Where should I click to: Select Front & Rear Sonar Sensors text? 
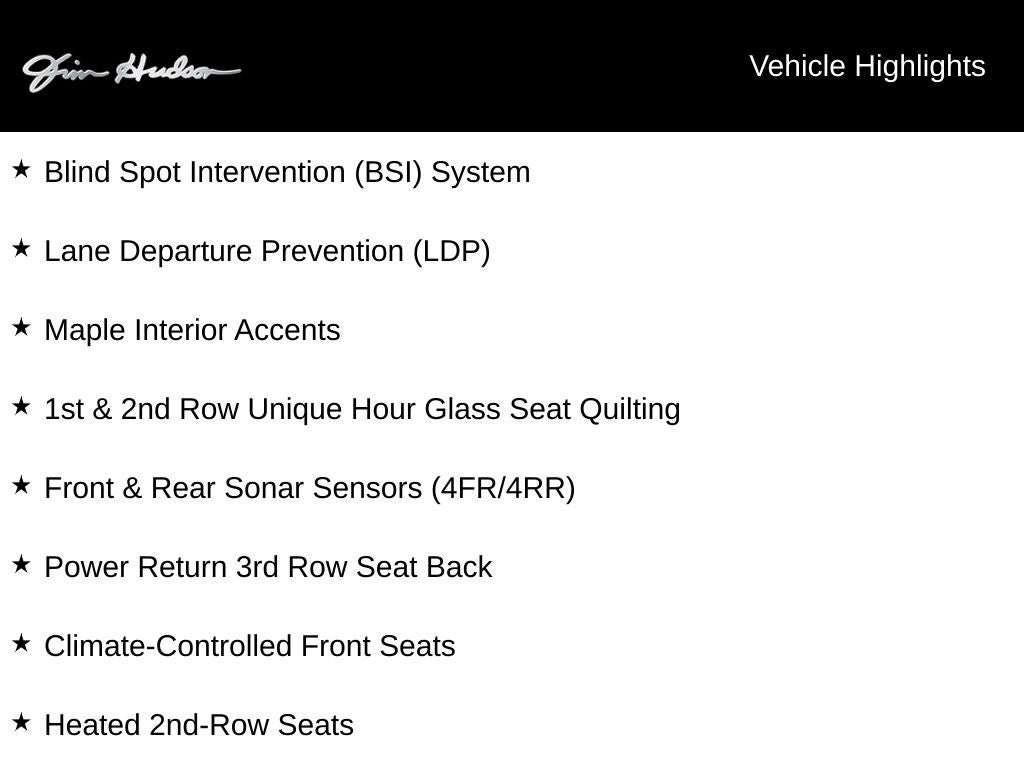236,488
